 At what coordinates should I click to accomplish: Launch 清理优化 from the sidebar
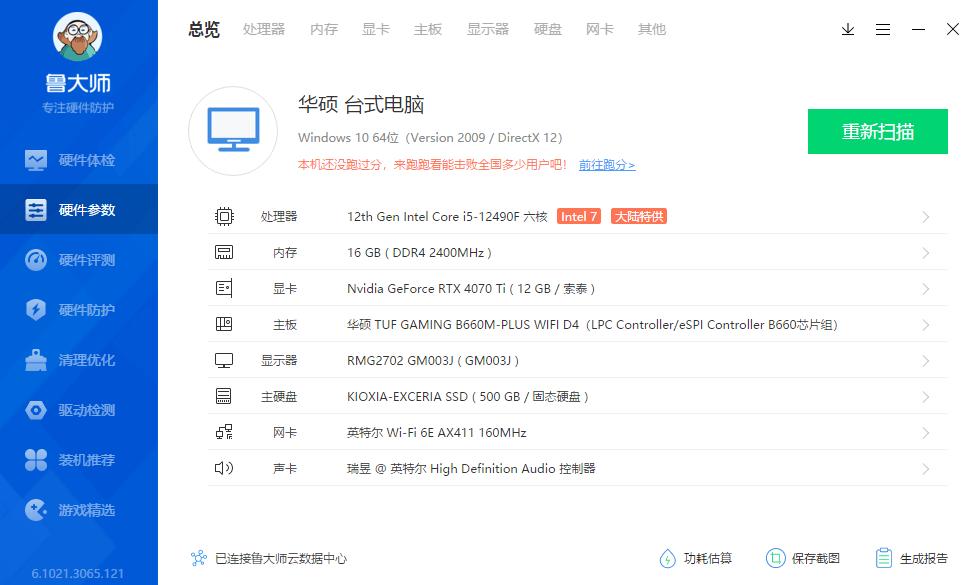click(78, 360)
